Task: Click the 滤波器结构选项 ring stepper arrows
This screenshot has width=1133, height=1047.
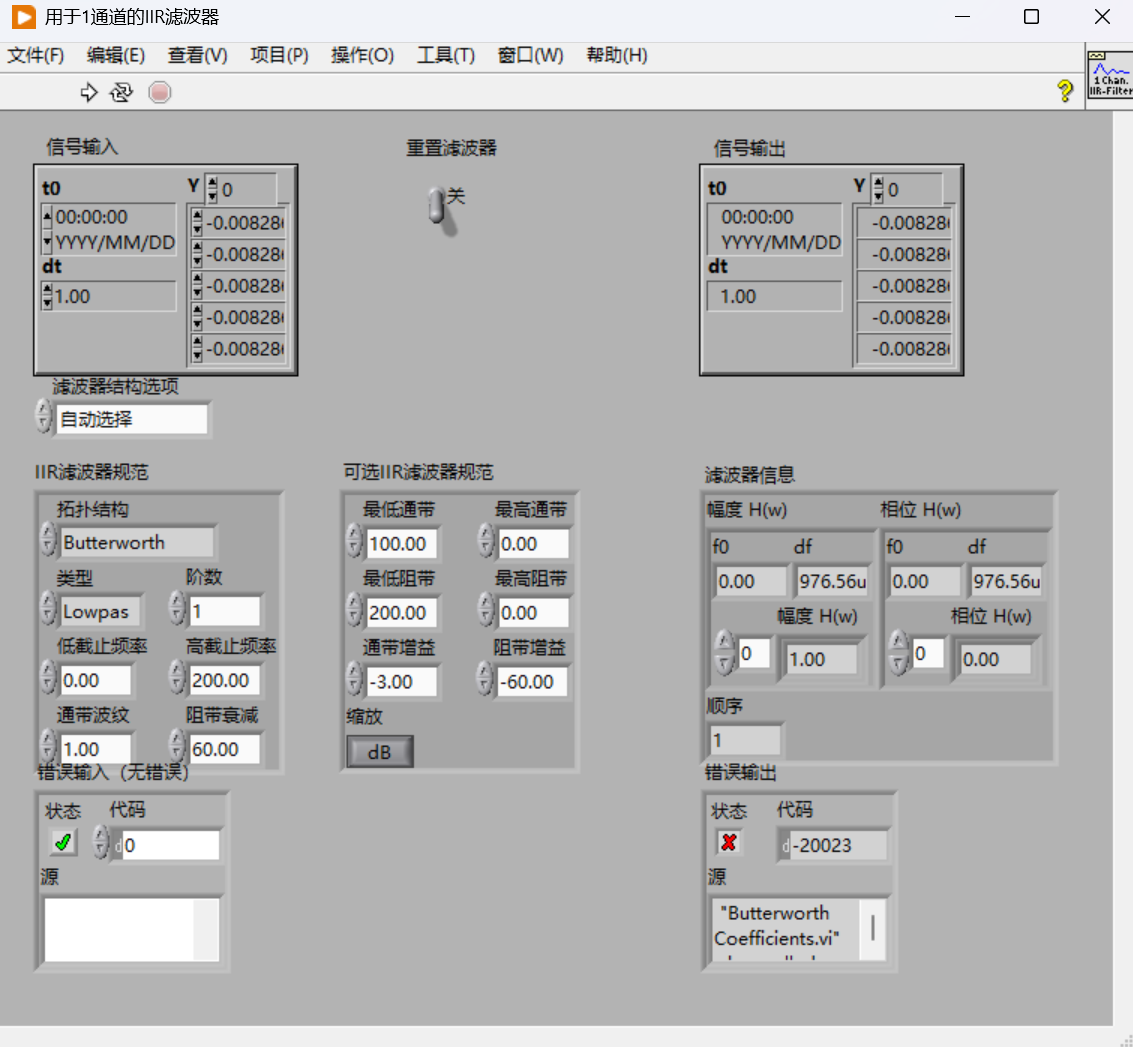Action: 44,416
